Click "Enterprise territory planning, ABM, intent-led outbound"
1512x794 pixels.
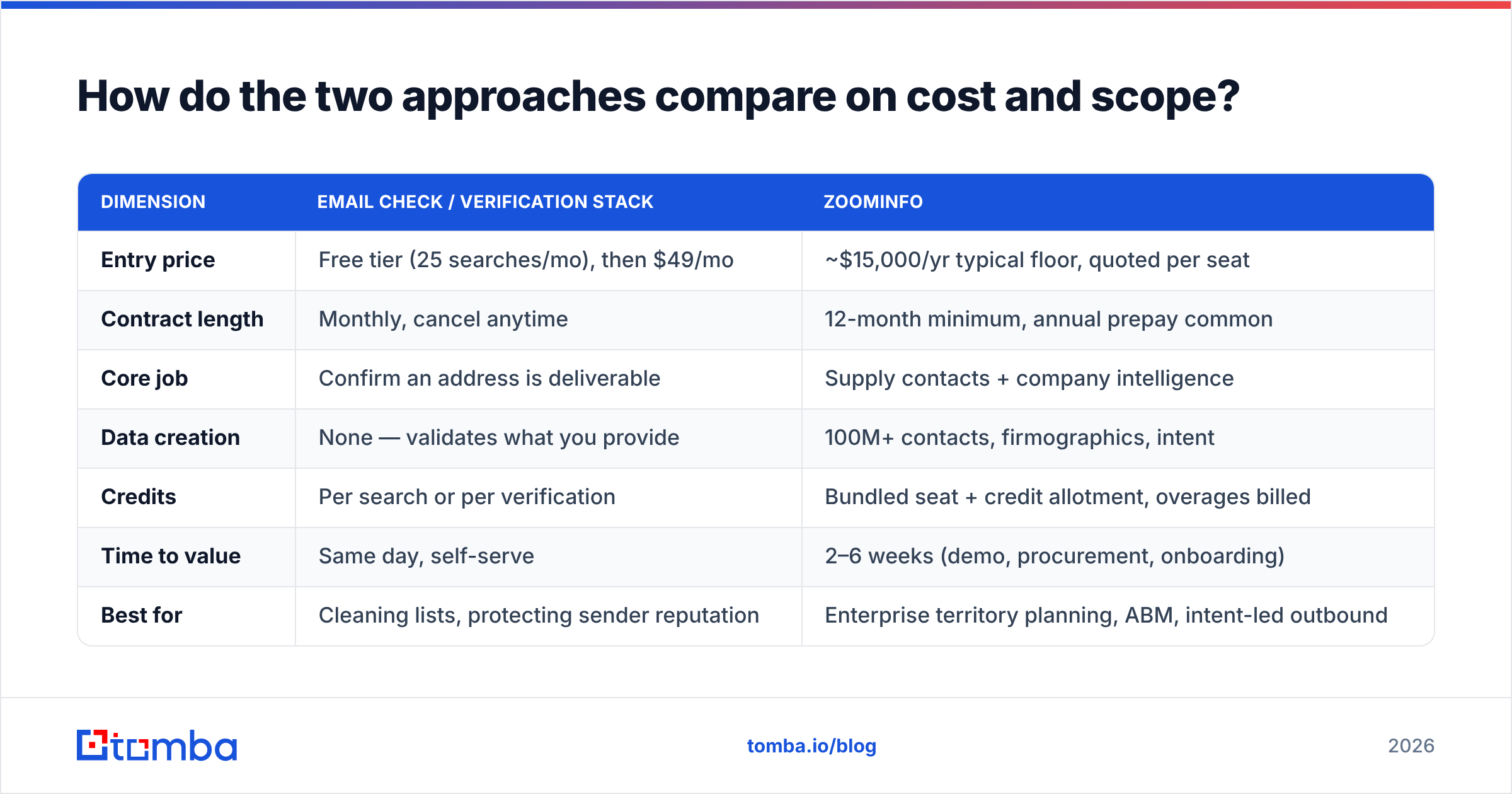tap(1106, 615)
